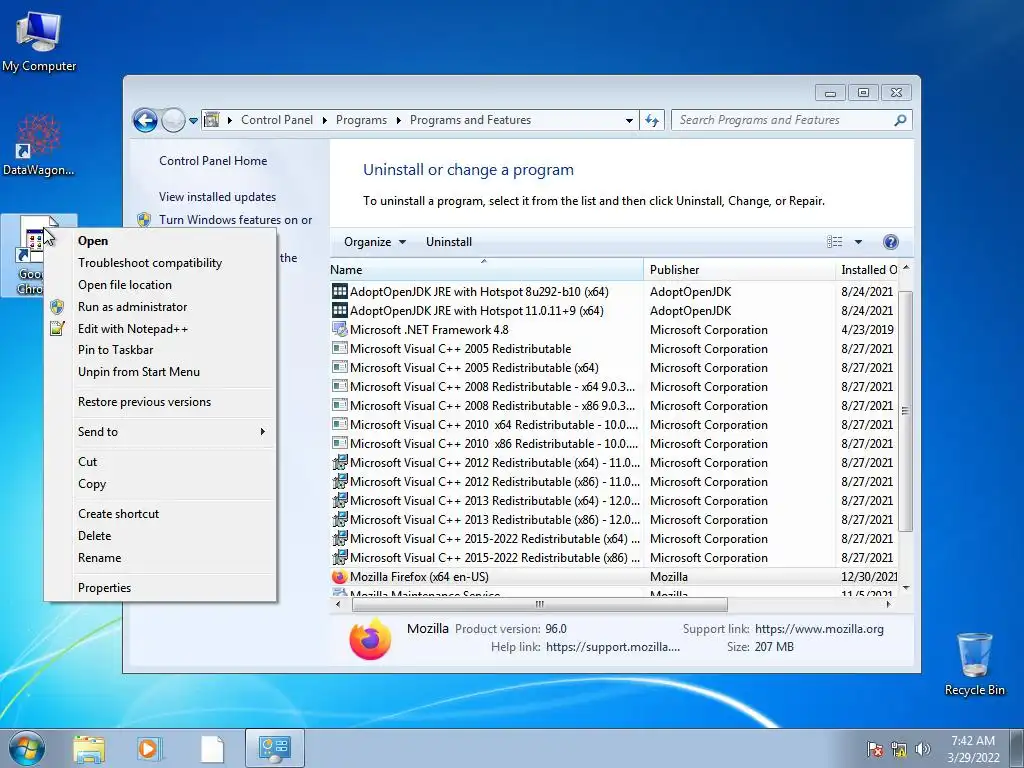Click the Microsoft .NET Framework 4.8 icon

(x=339, y=330)
